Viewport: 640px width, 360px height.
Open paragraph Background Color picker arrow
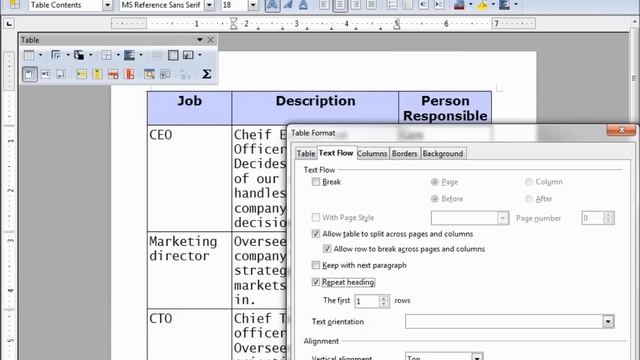pyautogui.click(x=516, y=5)
